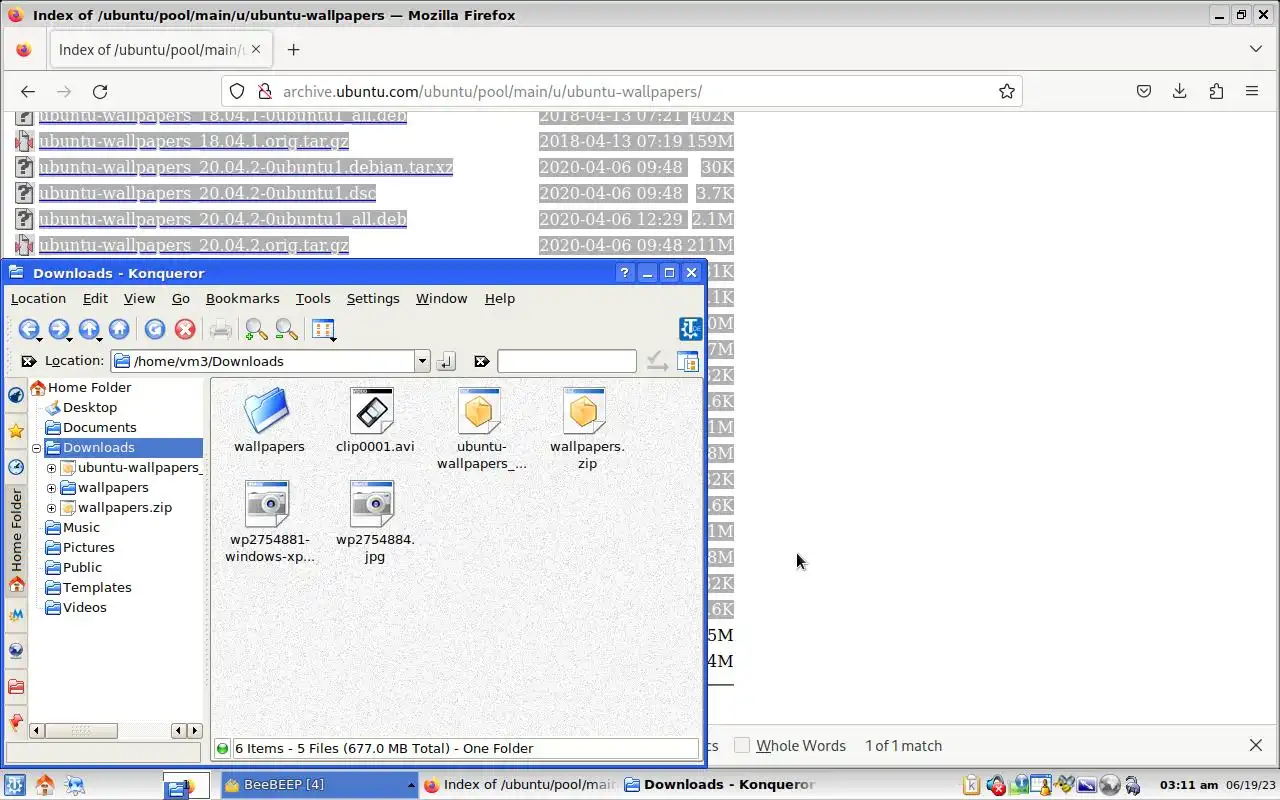This screenshot has width=1280, height=800.
Task: Click the bookmarks star sidebar tab
Action: [16, 431]
